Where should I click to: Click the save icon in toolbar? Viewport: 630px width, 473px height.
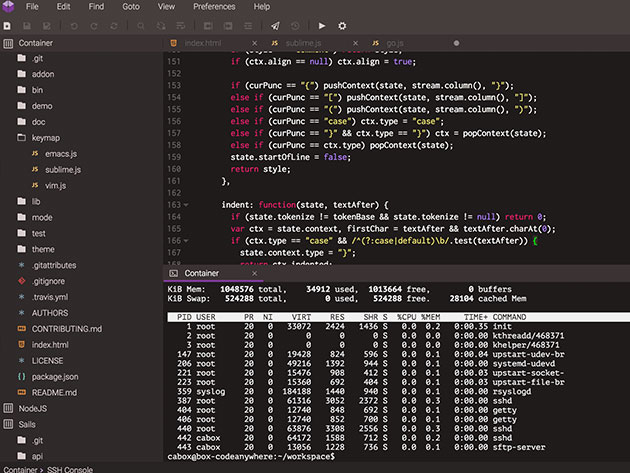pyautogui.click(x=27, y=26)
